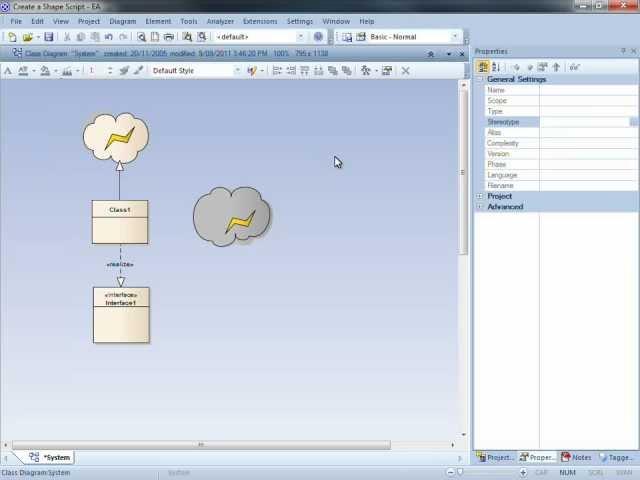640x480 pixels.
Task: Click the align tops icon
Action: [304, 71]
